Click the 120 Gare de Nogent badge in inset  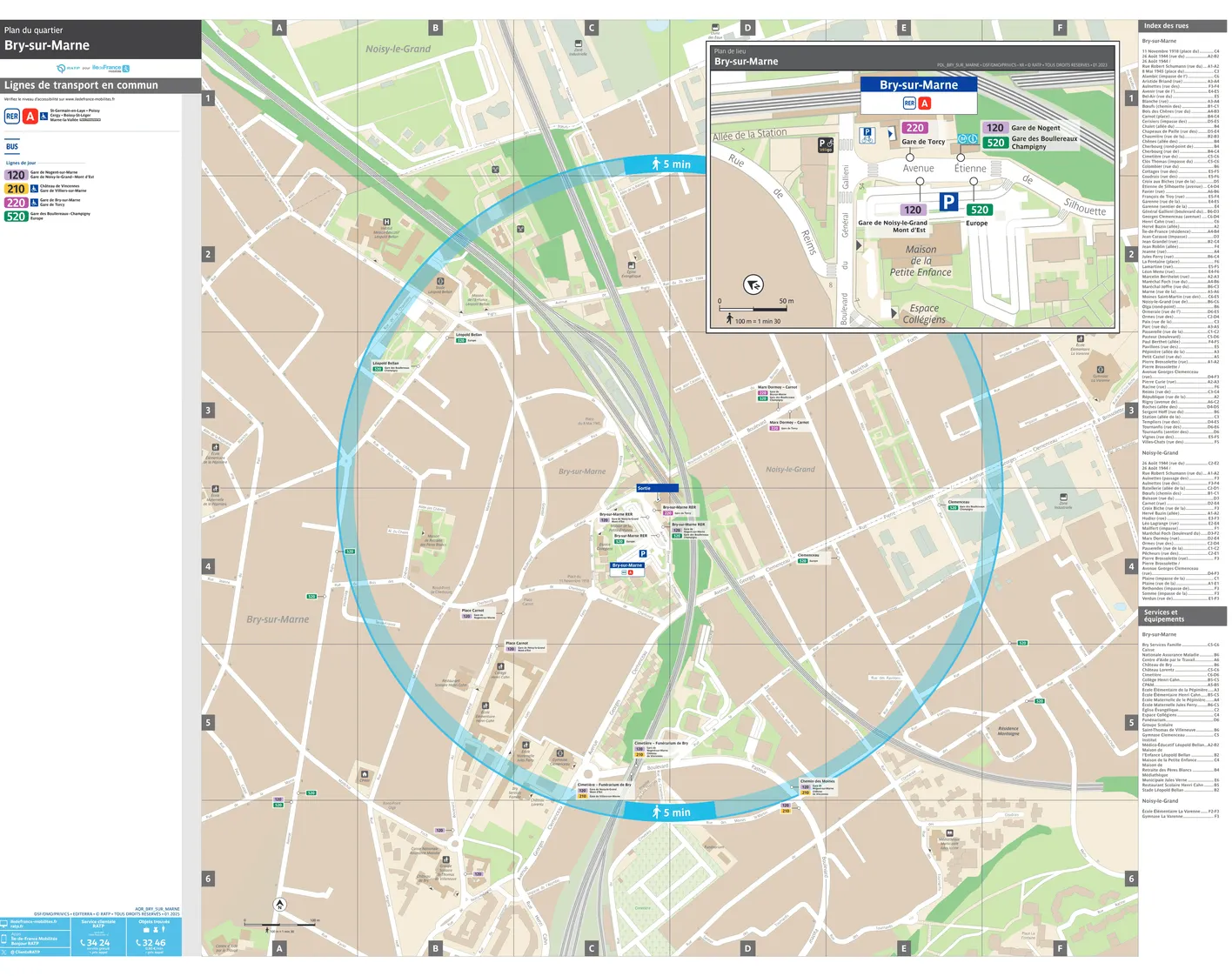tap(995, 128)
